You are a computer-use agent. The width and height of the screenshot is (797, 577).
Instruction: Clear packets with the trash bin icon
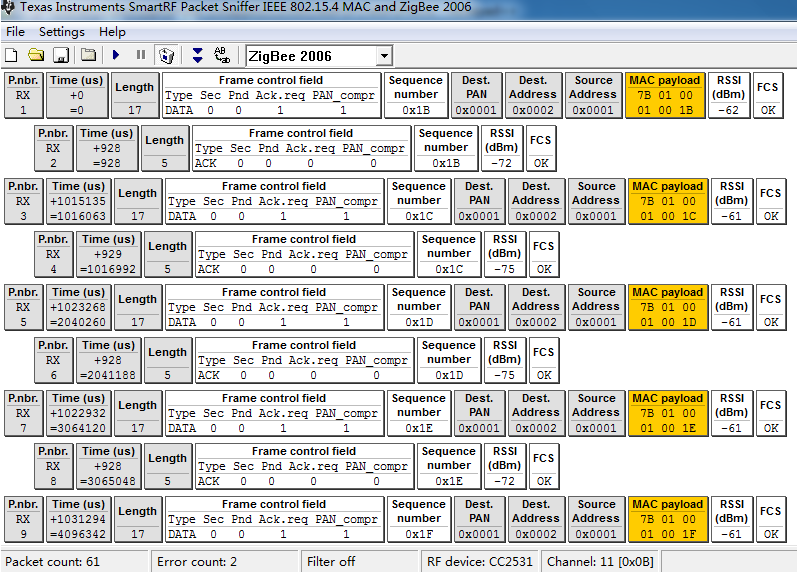167,55
